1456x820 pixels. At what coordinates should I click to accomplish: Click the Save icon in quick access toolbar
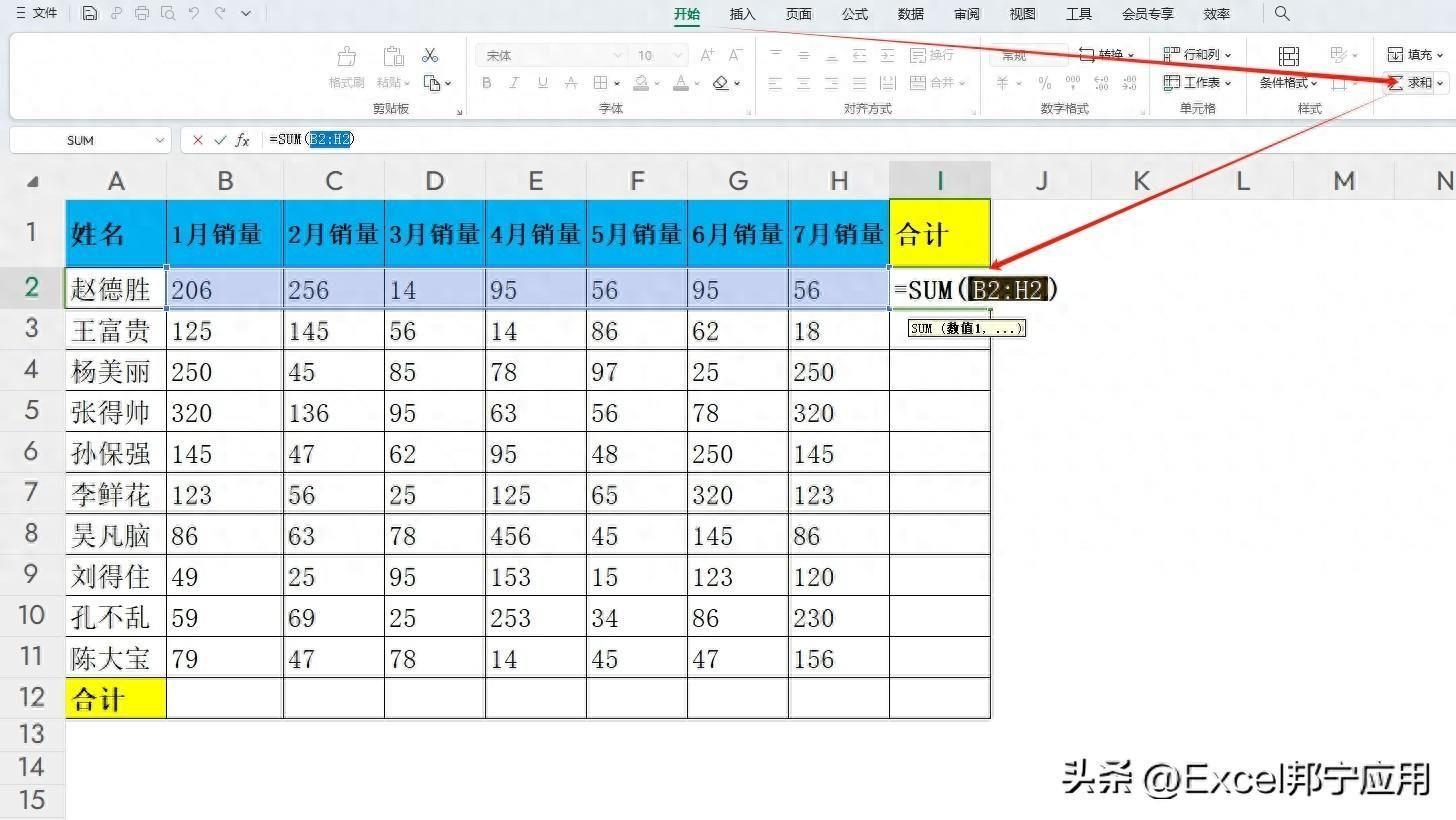click(x=90, y=14)
